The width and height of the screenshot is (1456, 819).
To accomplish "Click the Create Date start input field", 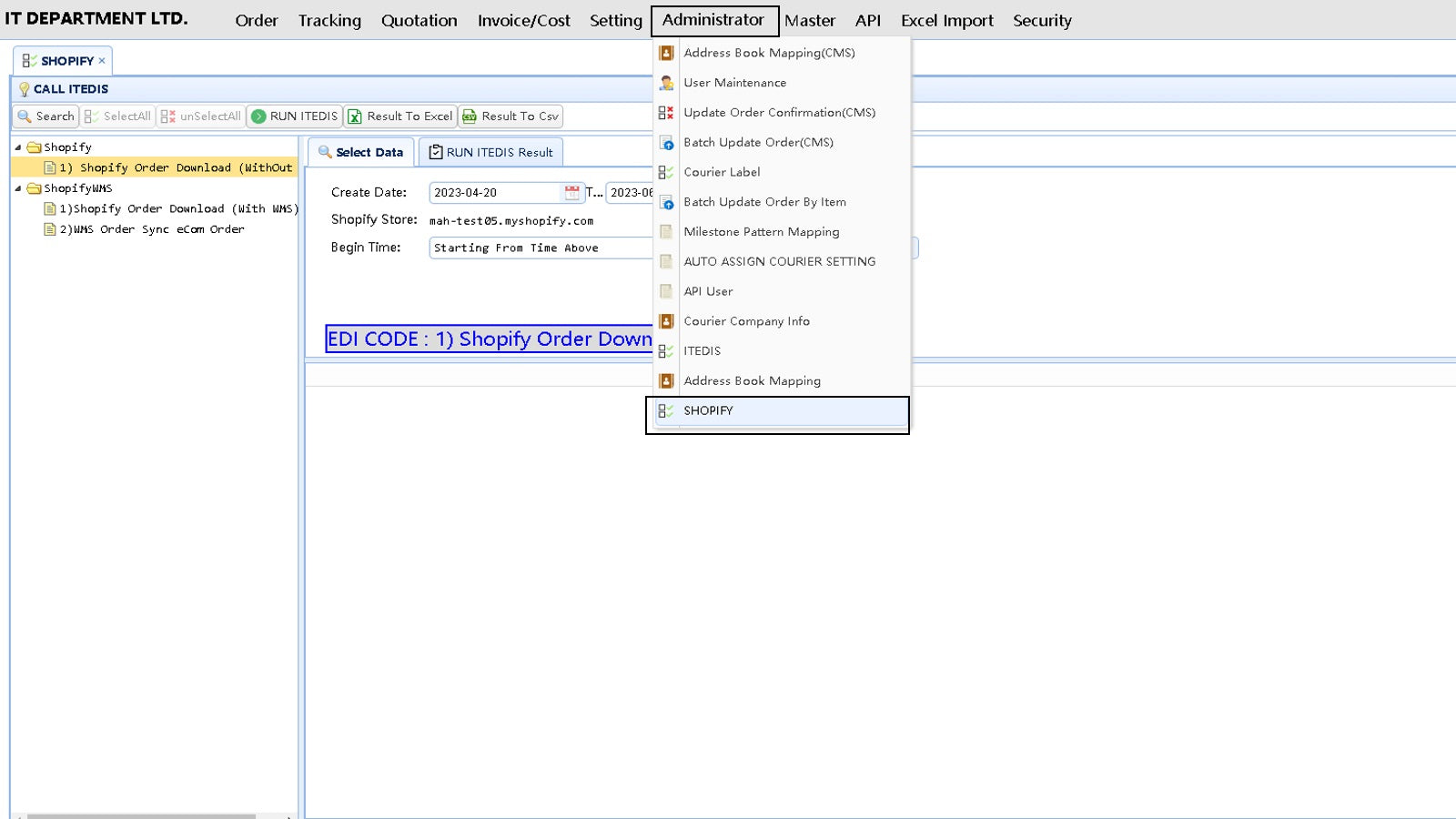I will (x=496, y=193).
